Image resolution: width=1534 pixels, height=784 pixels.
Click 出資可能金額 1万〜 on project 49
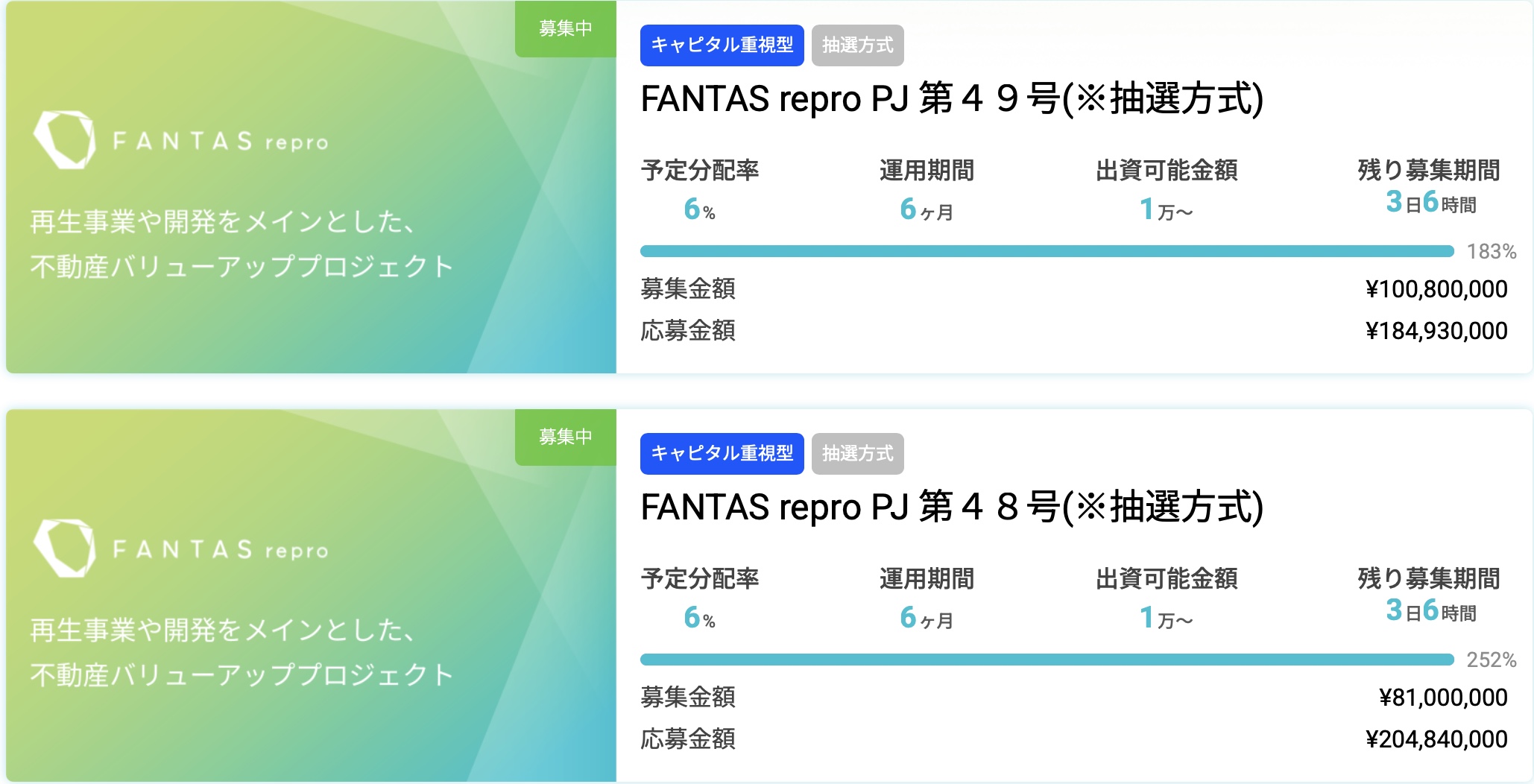tap(1166, 210)
